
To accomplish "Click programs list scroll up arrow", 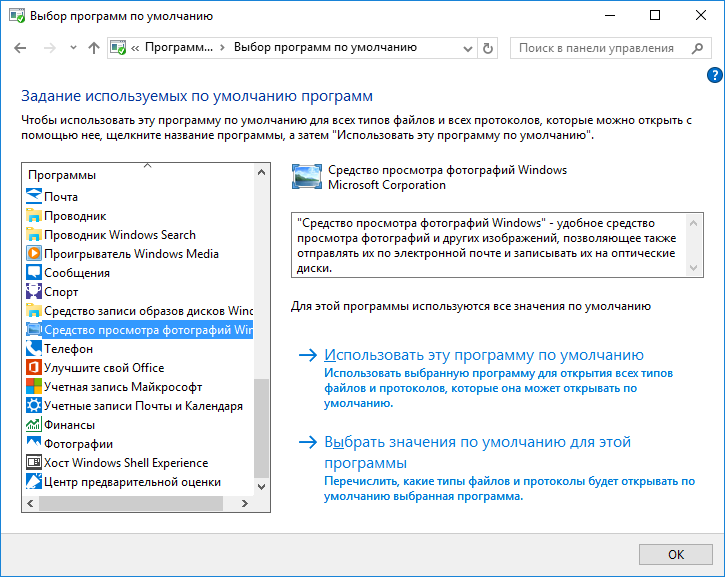I will pyautogui.click(x=261, y=172).
